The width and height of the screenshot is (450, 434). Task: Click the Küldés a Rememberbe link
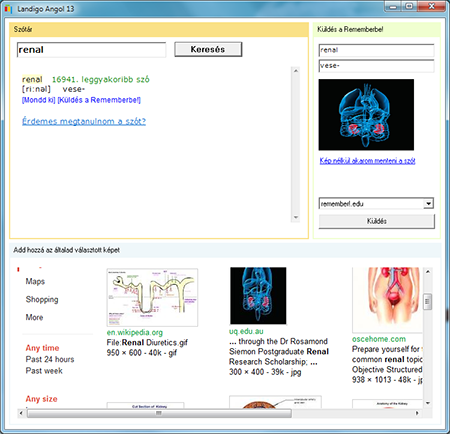click(x=99, y=100)
